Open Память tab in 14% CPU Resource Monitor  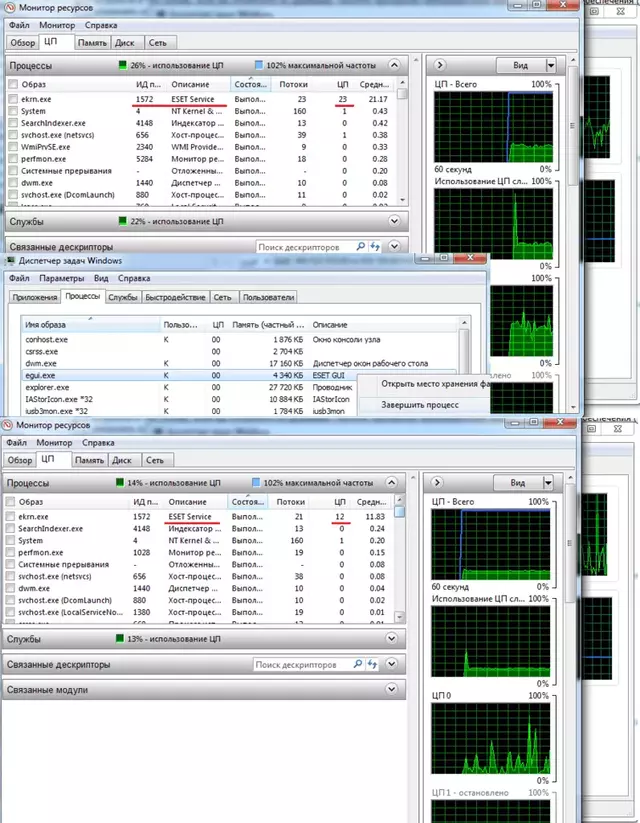pos(89,460)
